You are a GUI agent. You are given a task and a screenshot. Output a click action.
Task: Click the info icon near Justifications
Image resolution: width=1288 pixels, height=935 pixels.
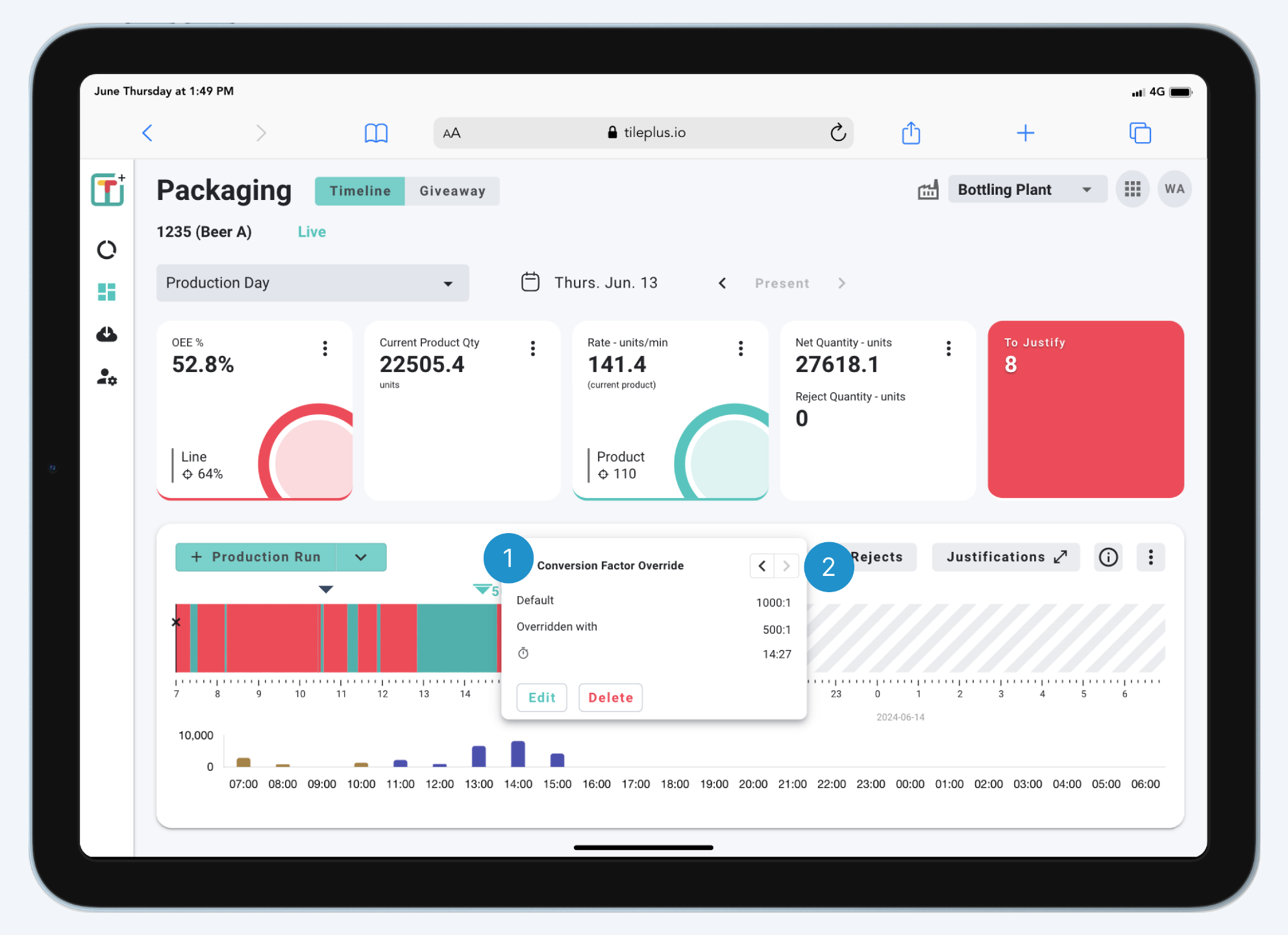tap(1108, 557)
